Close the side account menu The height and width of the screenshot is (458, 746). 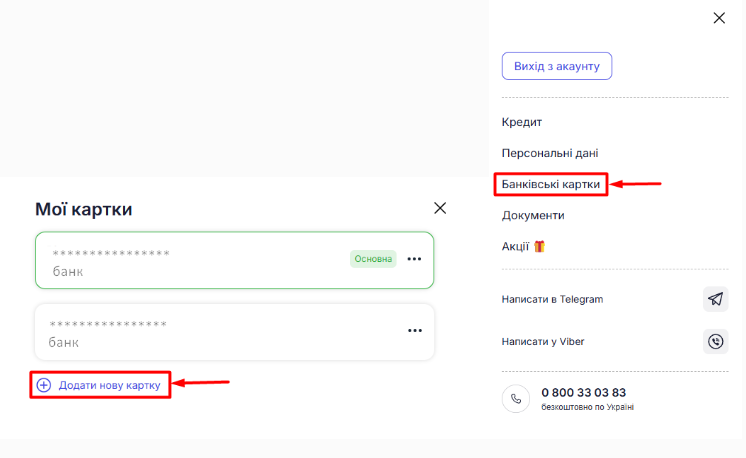[x=719, y=18]
